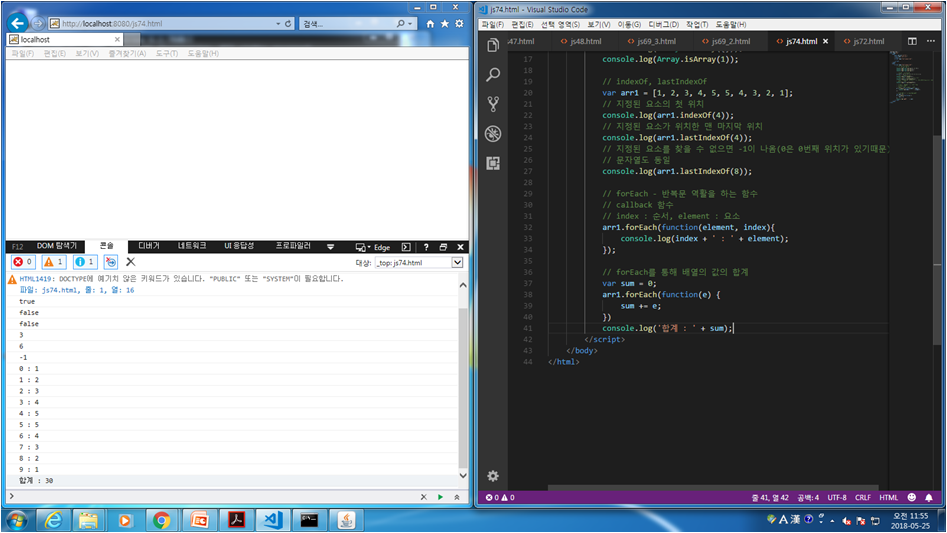Click the HTML language mode in status bar
The image size is (947, 533).
[888, 497]
